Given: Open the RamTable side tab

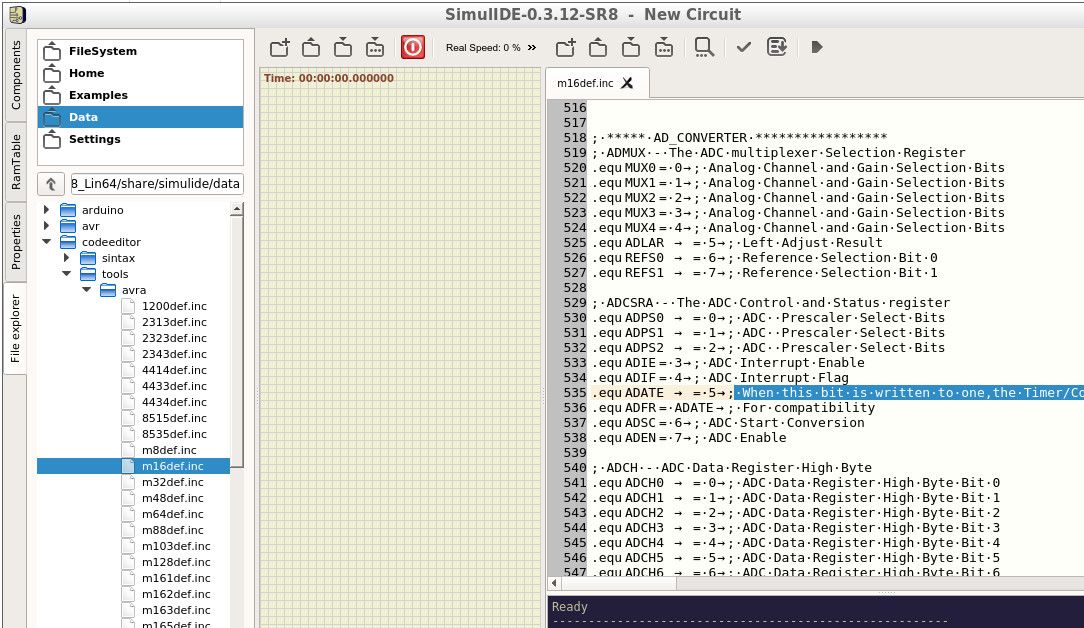Looking at the screenshot, I should (x=16, y=161).
